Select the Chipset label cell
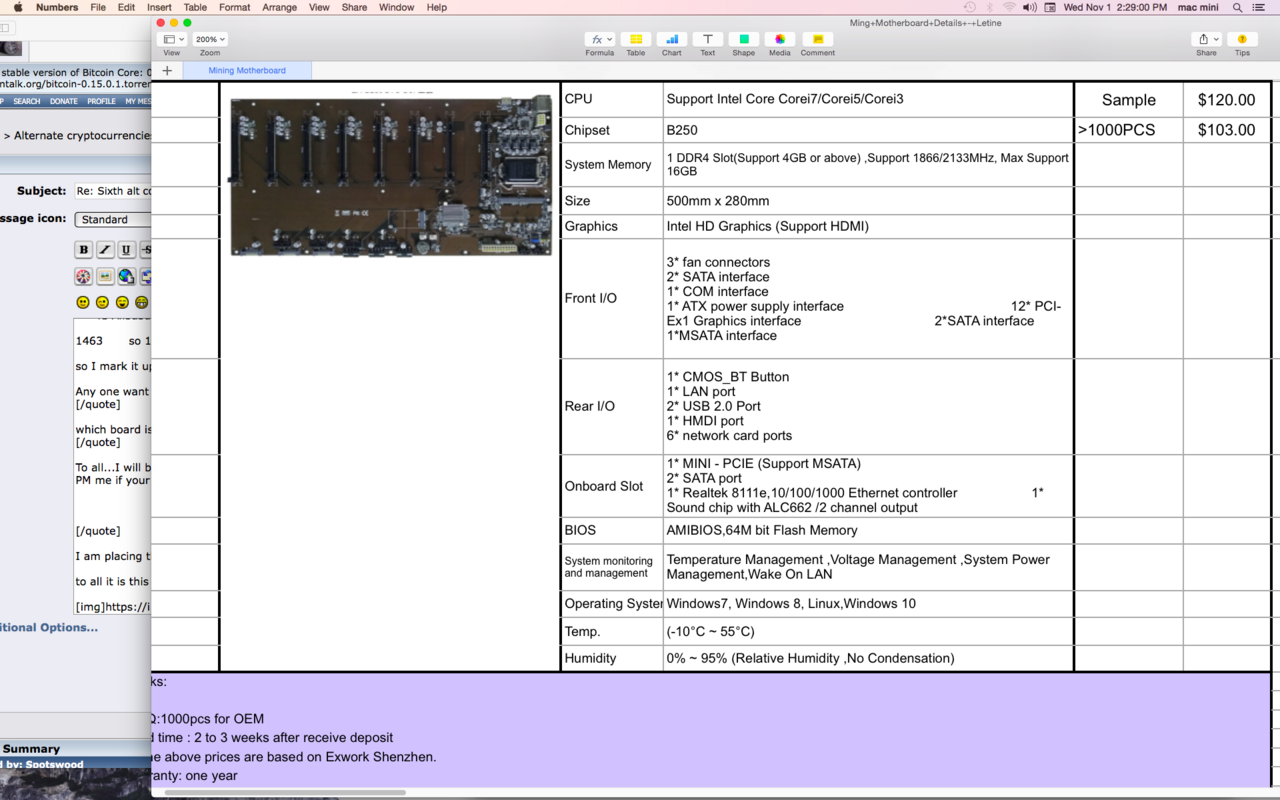The width and height of the screenshot is (1280, 800). point(612,130)
